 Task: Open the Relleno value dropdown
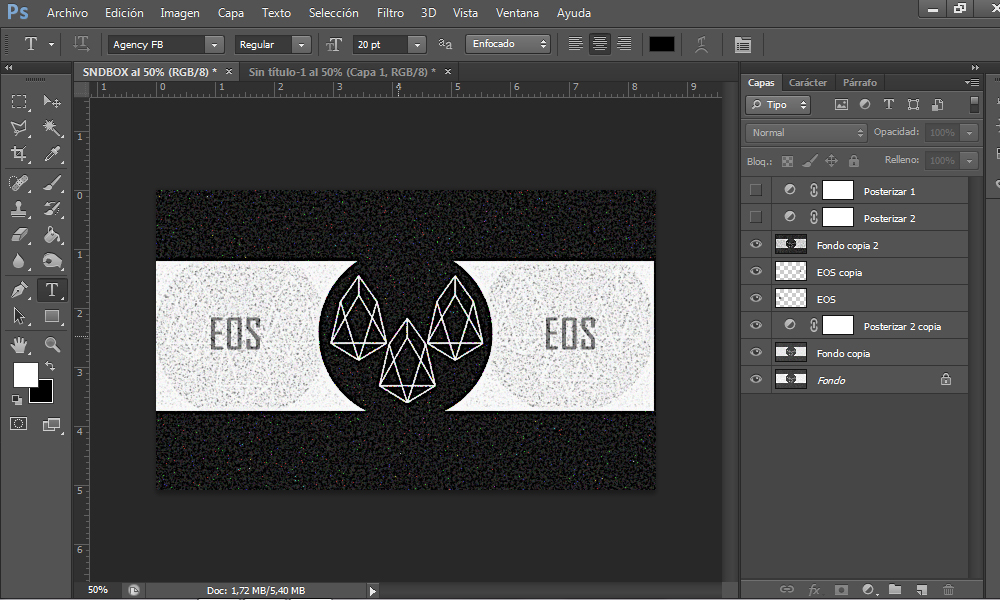point(969,161)
